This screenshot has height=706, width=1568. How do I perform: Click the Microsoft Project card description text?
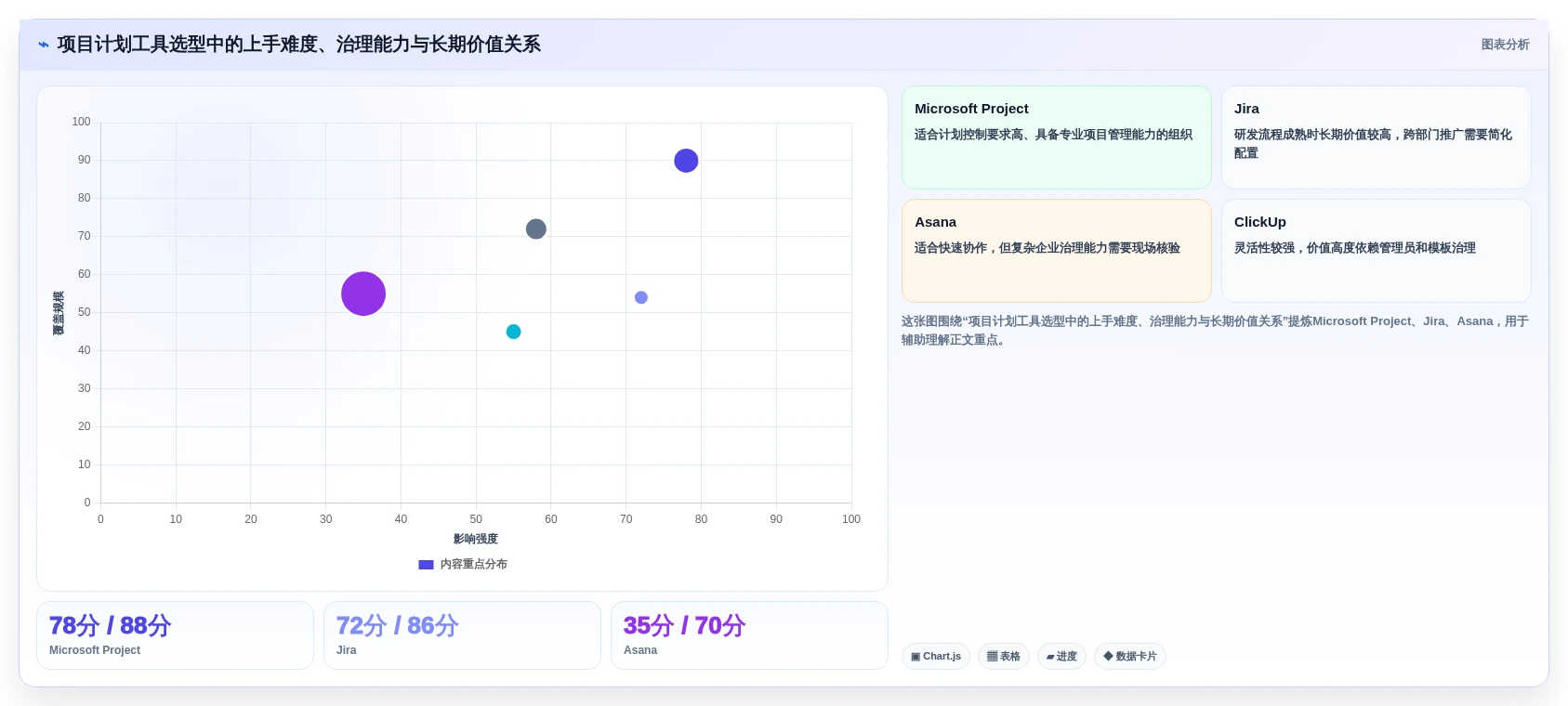tap(1053, 135)
